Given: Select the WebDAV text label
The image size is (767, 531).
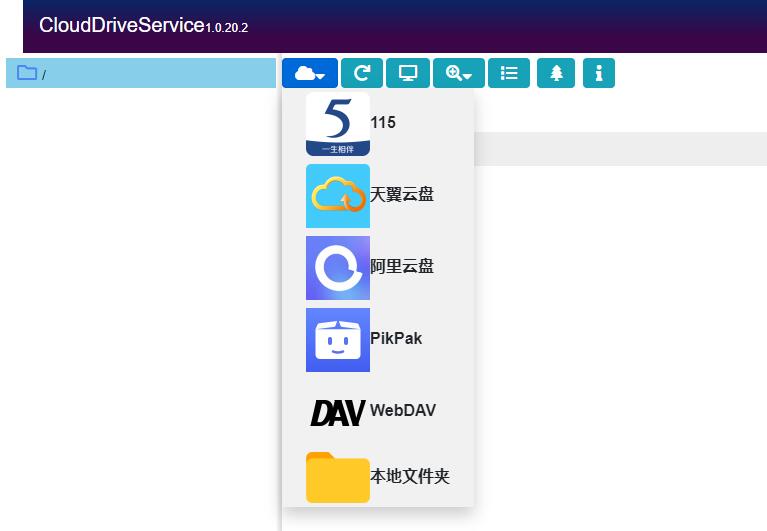Looking at the screenshot, I should click(403, 410).
